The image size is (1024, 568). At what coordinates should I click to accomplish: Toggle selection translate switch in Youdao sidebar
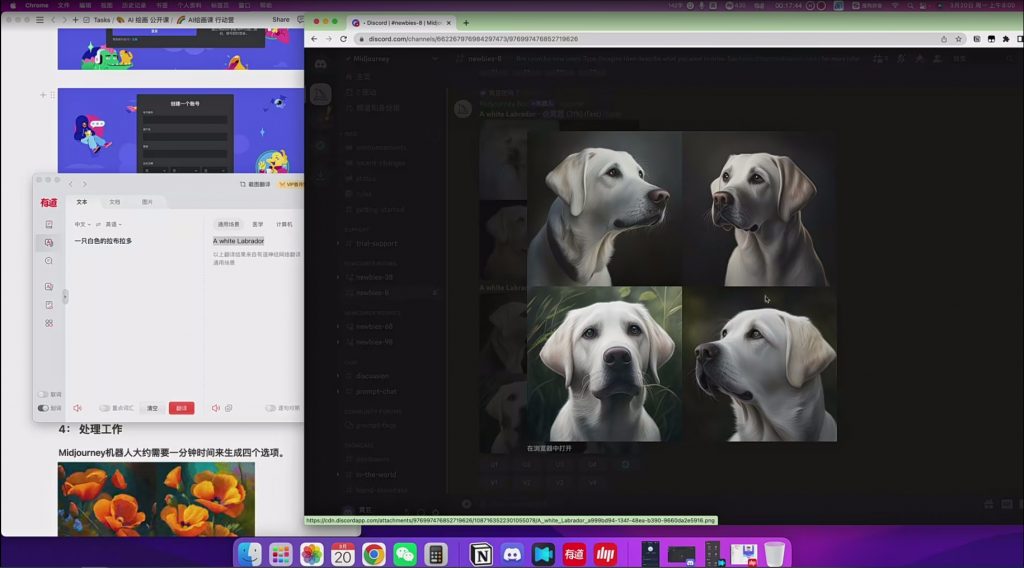[x=43, y=408]
